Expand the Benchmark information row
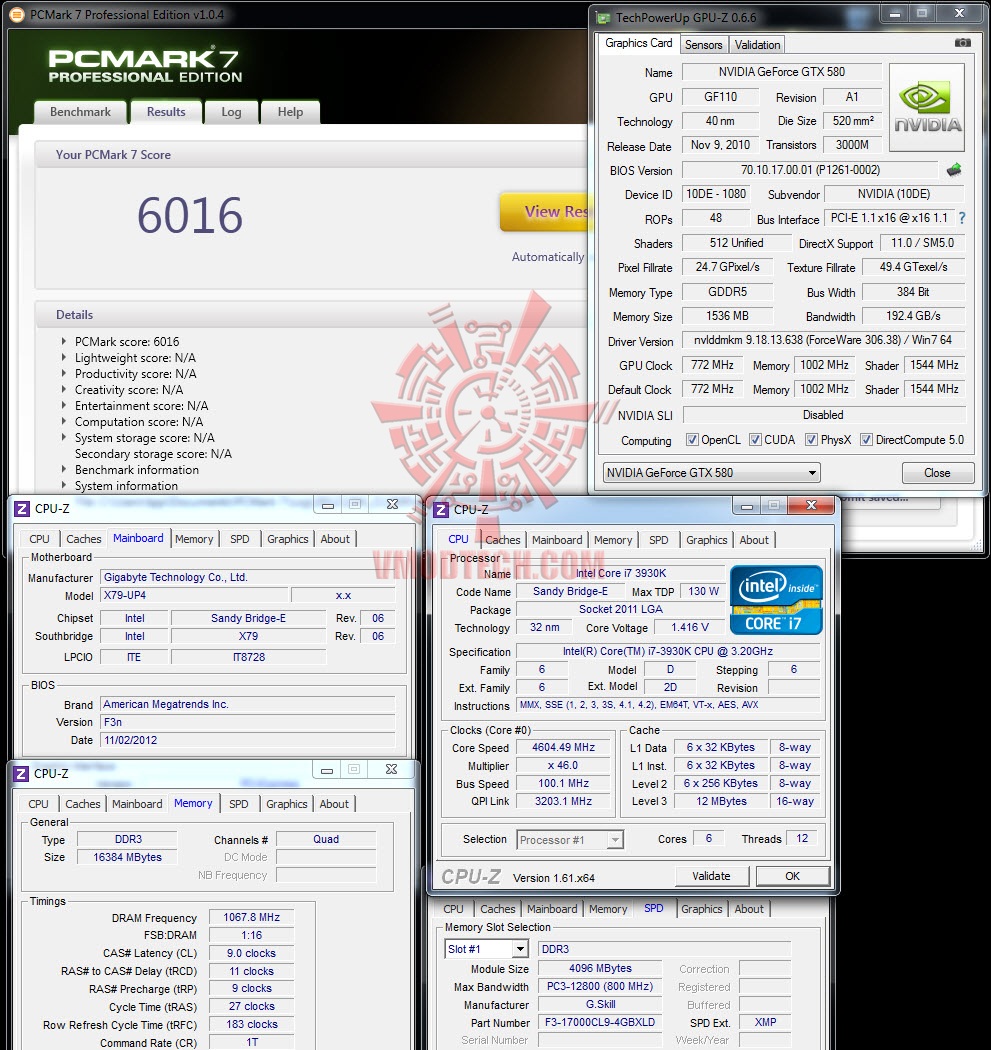Image resolution: width=991 pixels, height=1050 pixels. click(x=64, y=470)
